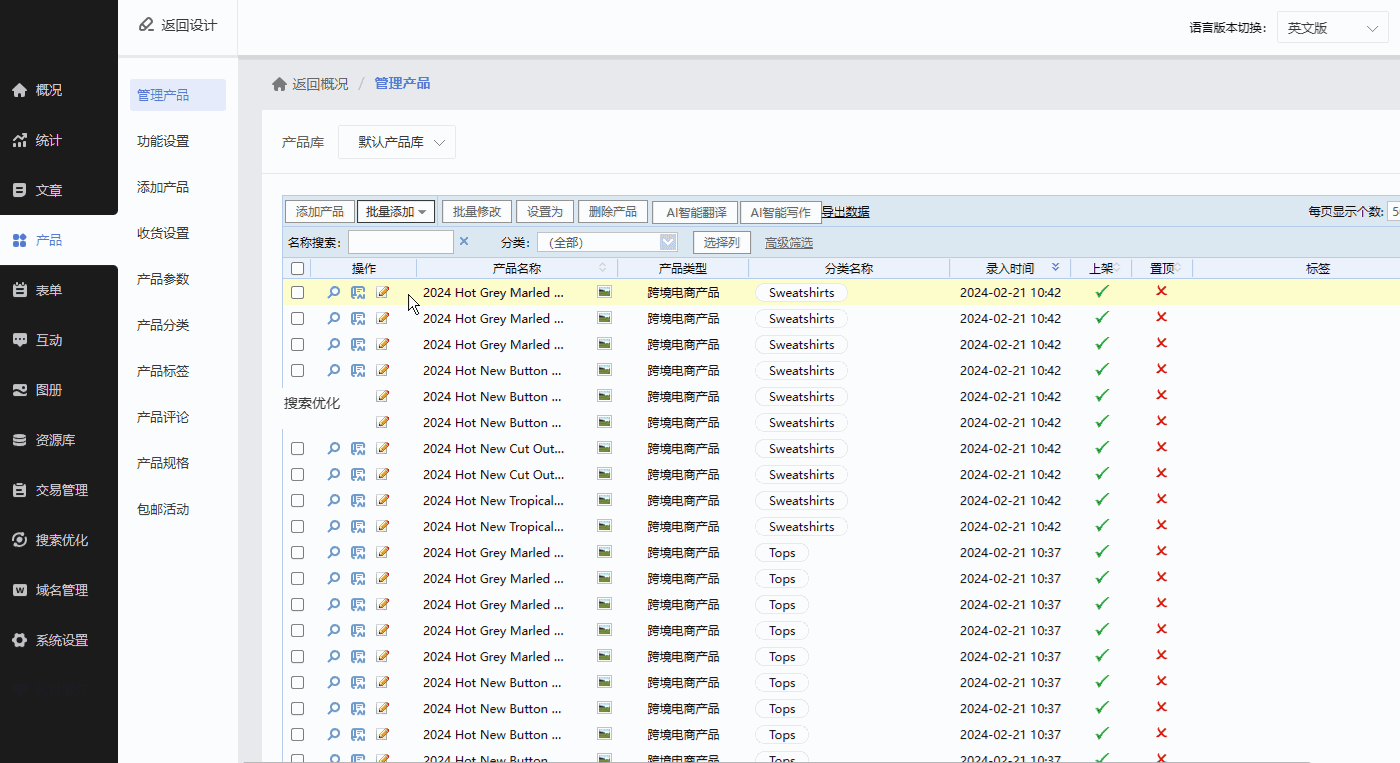1400x763 pixels.
Task: Click the 互动 chat bubble icon
Action: pyautogui.click(x=19, y=340)
